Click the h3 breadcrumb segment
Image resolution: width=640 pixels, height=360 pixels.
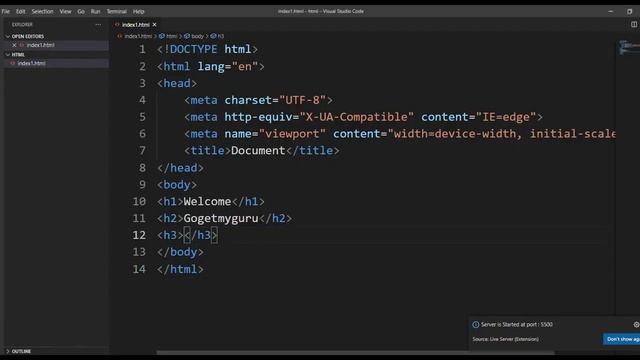[220, 36]
